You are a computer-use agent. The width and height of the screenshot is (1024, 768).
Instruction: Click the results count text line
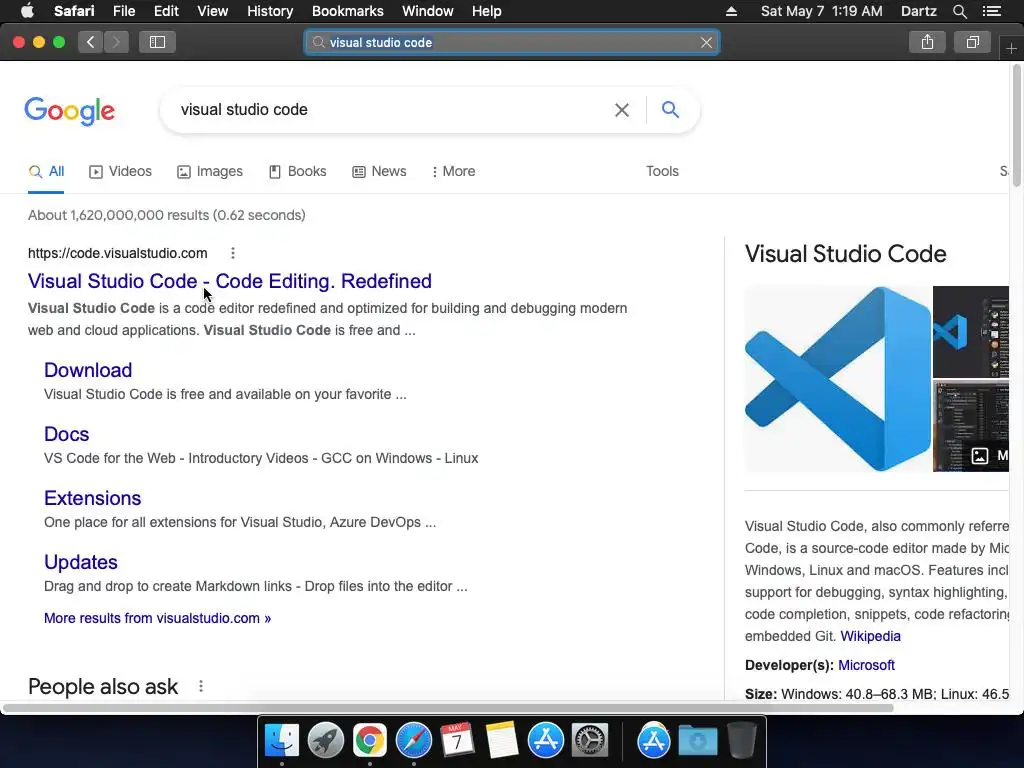pyautogui.click(x=167, y=215)
